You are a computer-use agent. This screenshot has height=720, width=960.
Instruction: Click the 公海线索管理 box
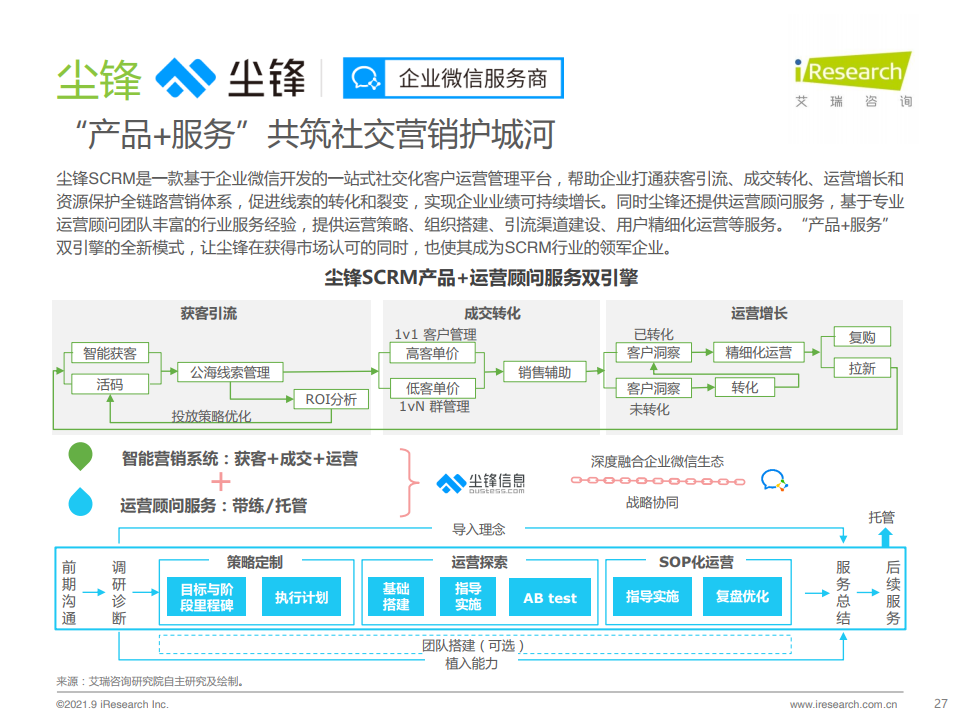coord(230,372)
